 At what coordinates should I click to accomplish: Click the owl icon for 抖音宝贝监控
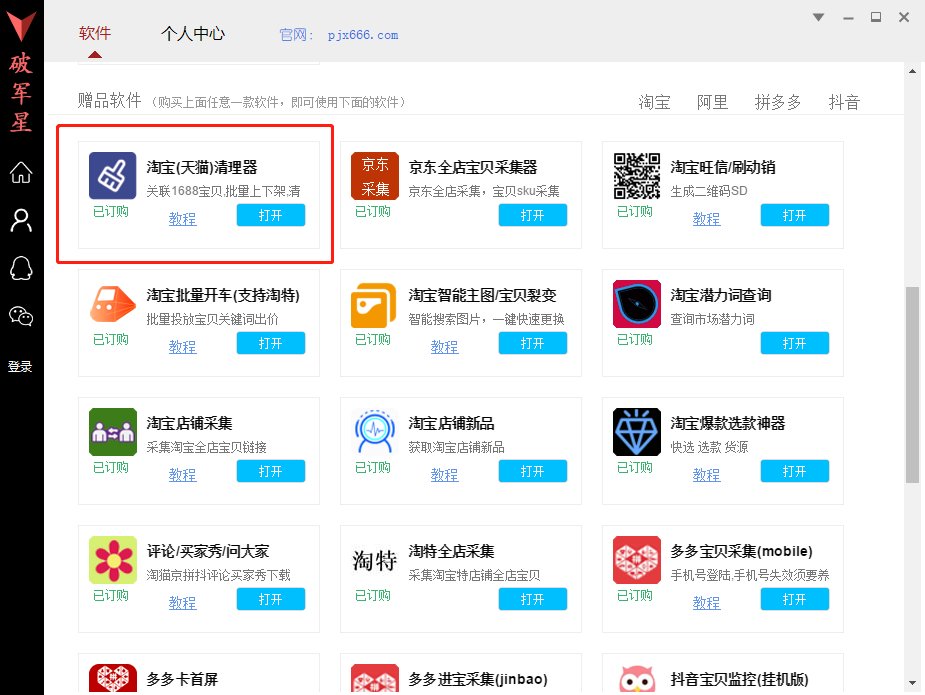click(637, 678)
